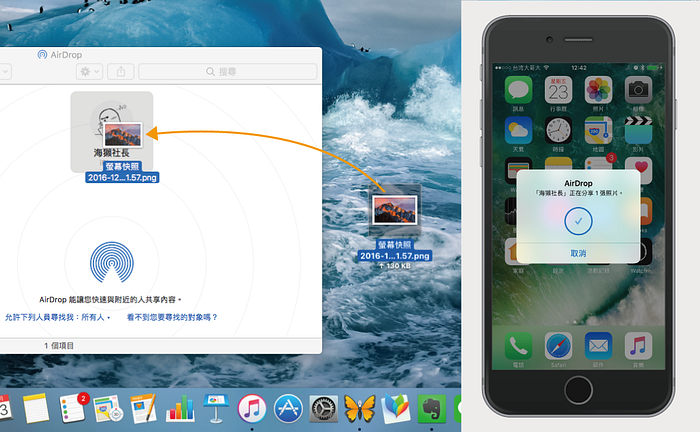Click the 看不到您要尋找的對象嗎 link

(x=172, y=317)
